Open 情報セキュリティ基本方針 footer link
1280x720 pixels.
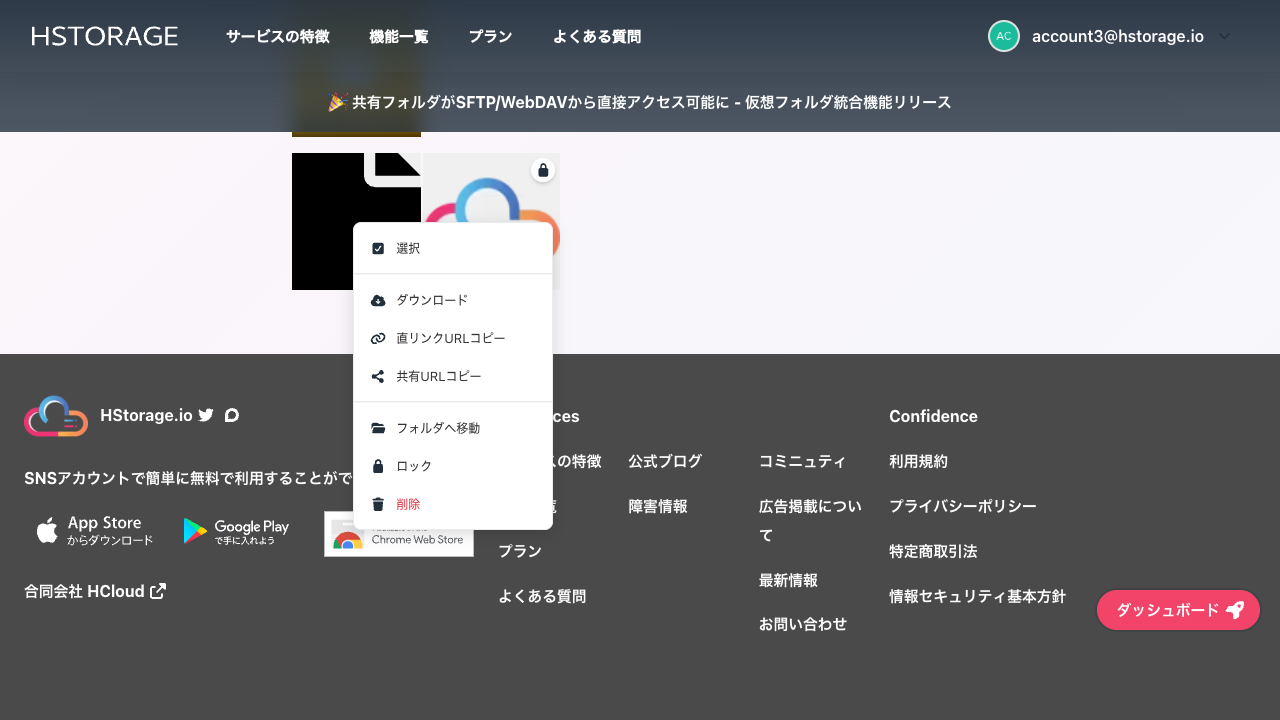[x=977, y=596]
